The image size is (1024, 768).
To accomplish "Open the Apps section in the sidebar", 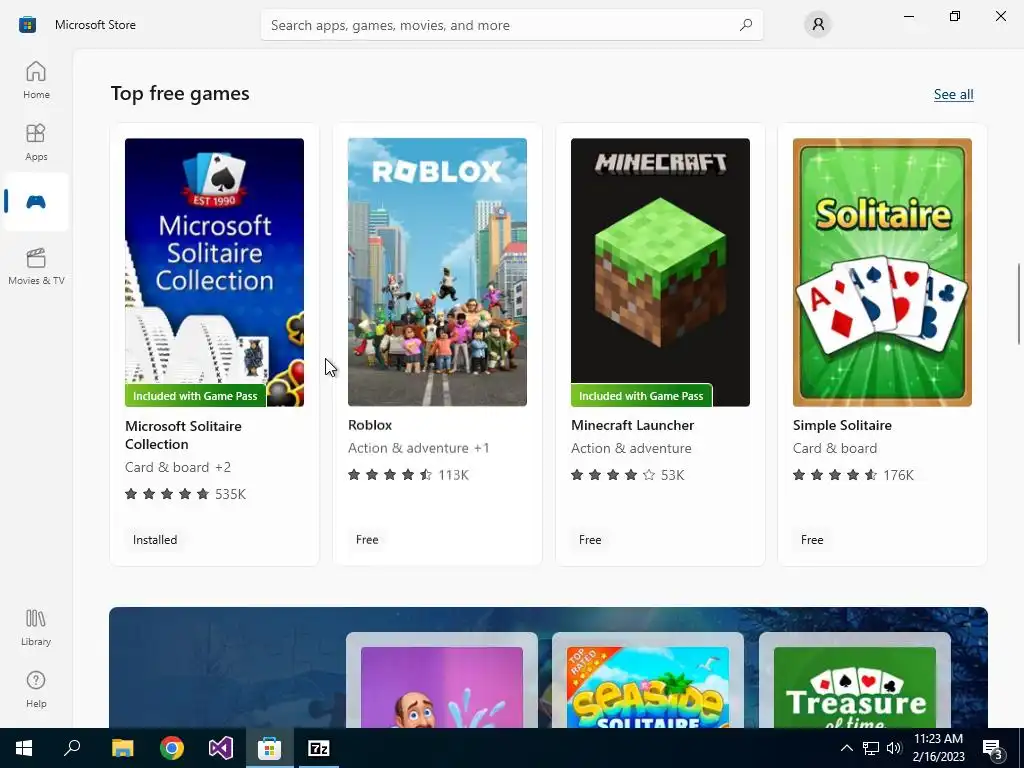I will (x=36, y=142).
